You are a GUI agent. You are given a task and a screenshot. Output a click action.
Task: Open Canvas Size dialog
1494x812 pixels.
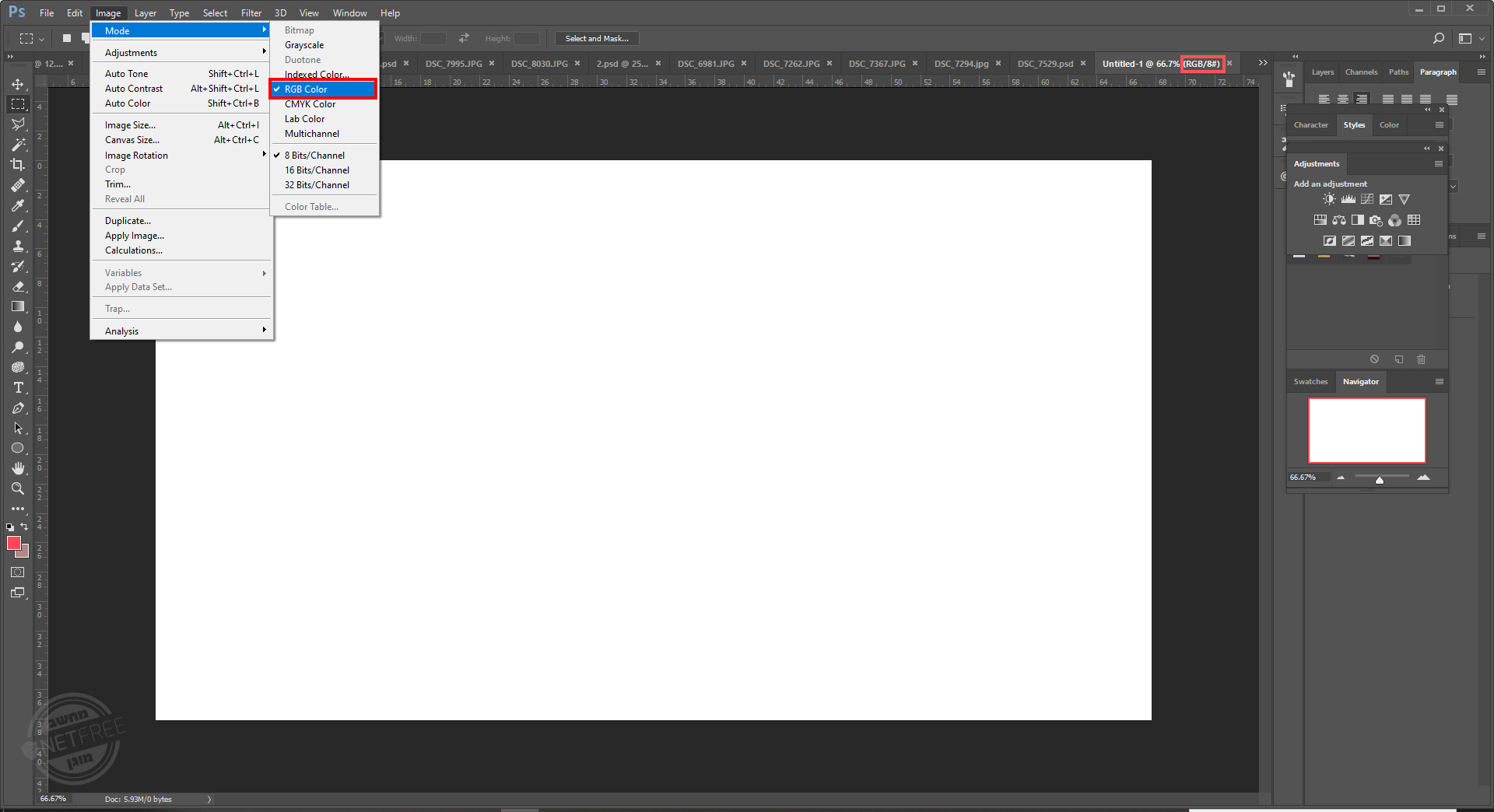pos(181,140)
